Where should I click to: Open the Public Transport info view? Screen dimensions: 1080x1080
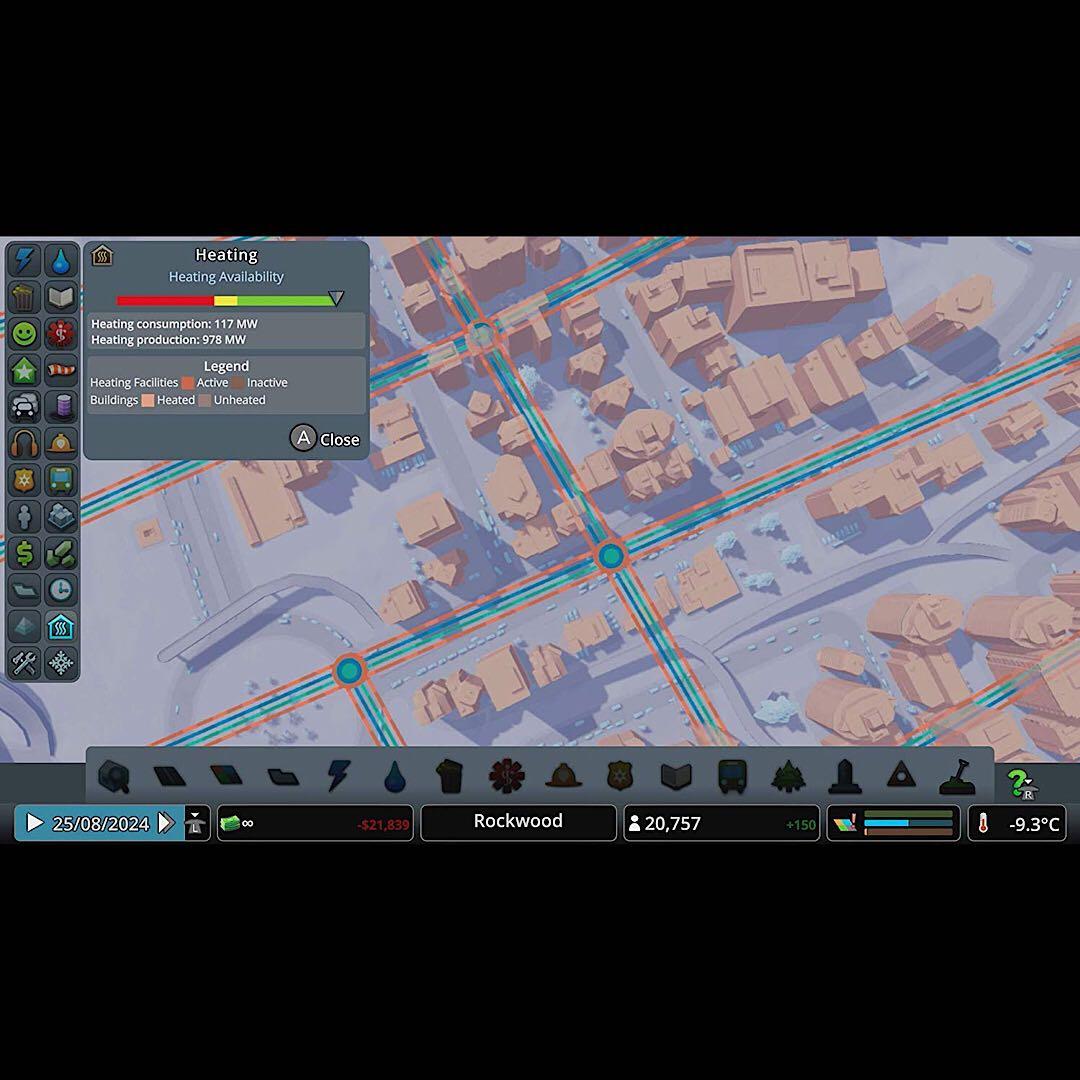coord(61,482)
